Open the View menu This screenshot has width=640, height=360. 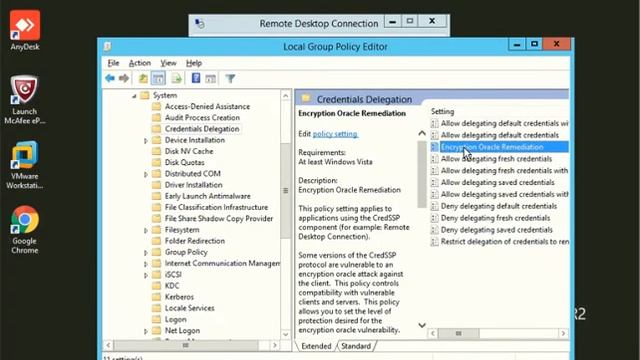(168, 63)
